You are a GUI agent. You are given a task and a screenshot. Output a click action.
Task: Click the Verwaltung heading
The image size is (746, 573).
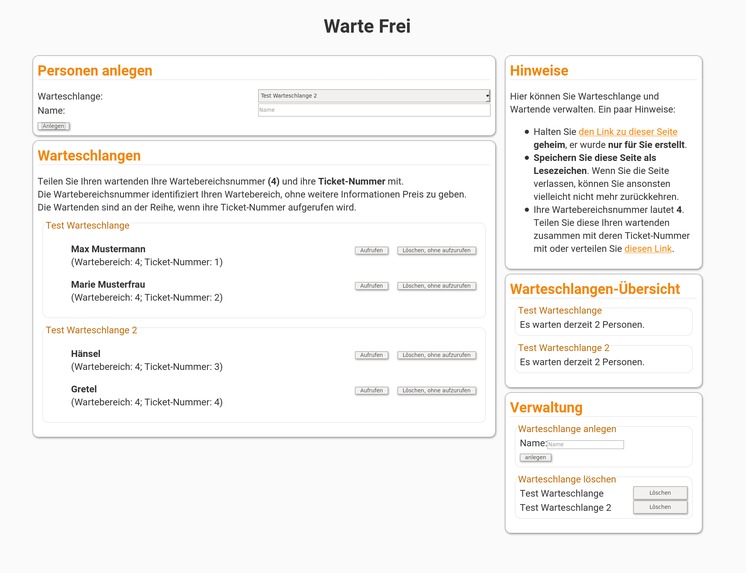point(546,407)
